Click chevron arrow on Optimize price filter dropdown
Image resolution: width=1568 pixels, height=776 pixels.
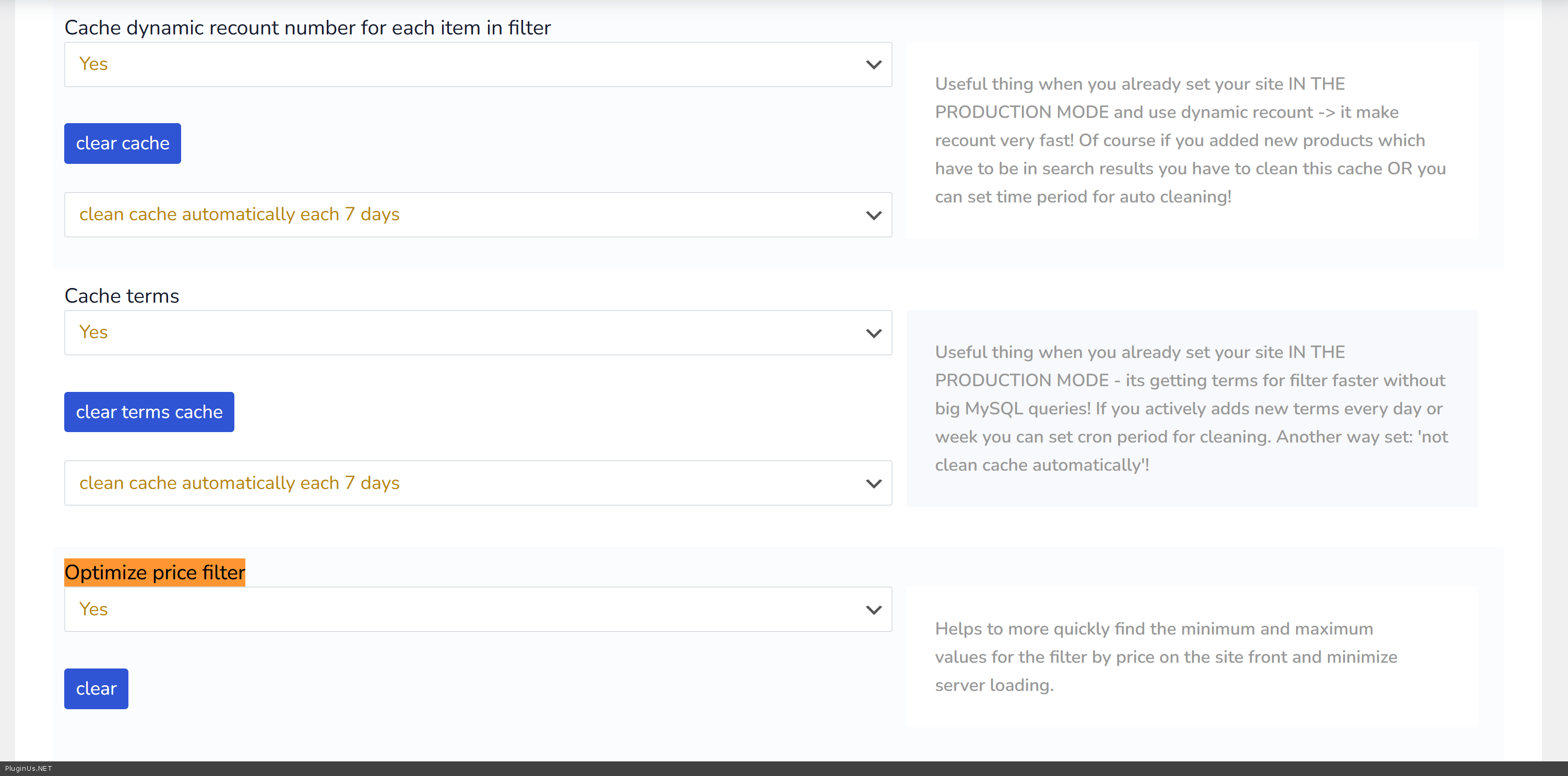click(873, 609)
